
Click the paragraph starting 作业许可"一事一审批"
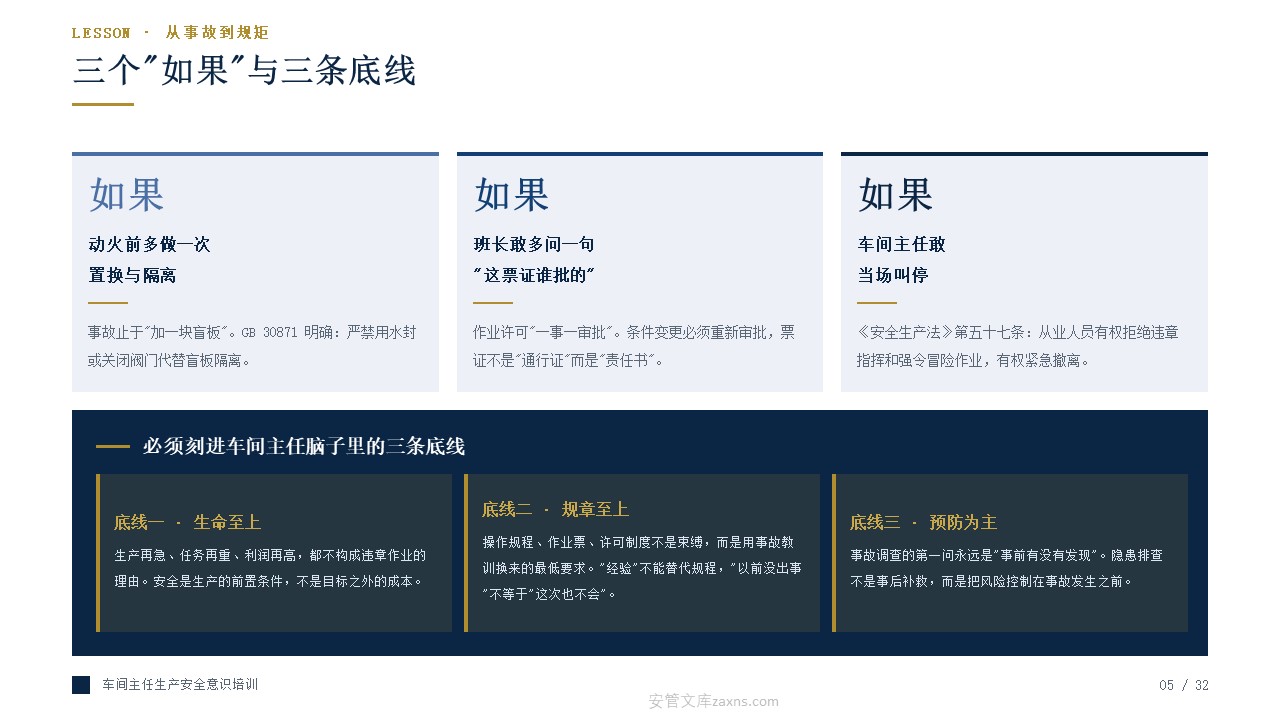[635, 346]
